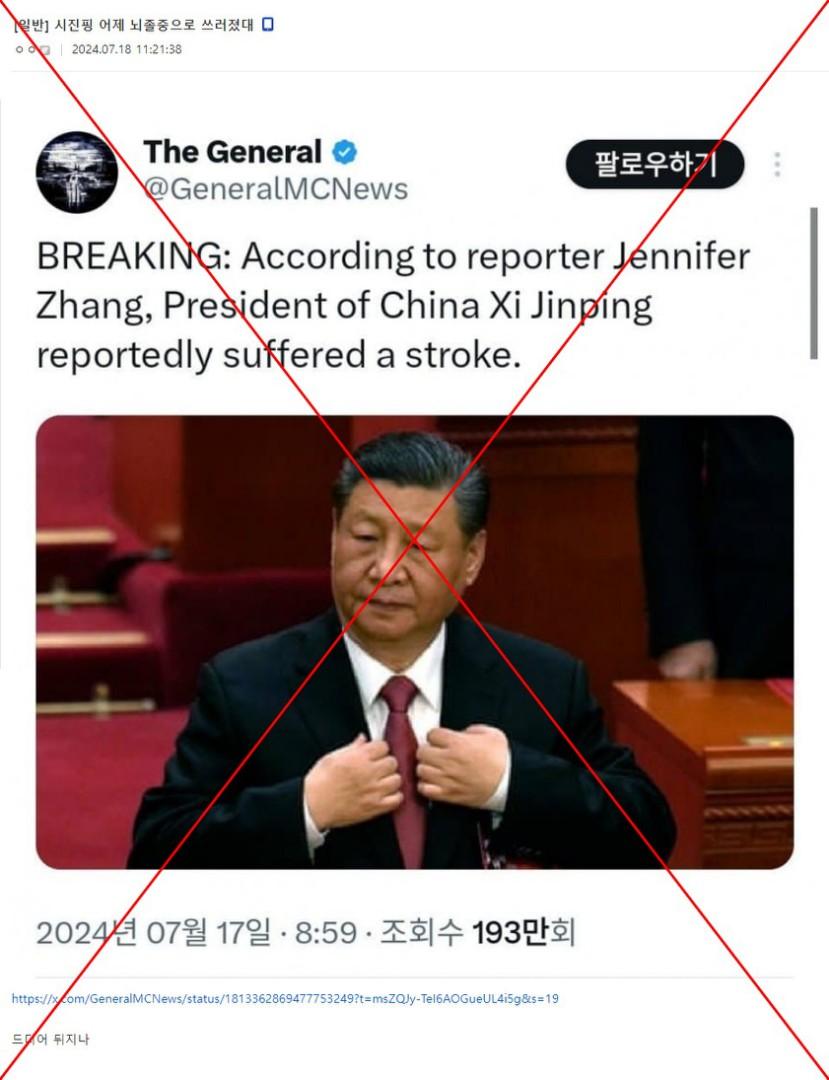Open The General's skull profile avatar
The width and height of the screenshot is (829, 1080).
tap(76, 171)
